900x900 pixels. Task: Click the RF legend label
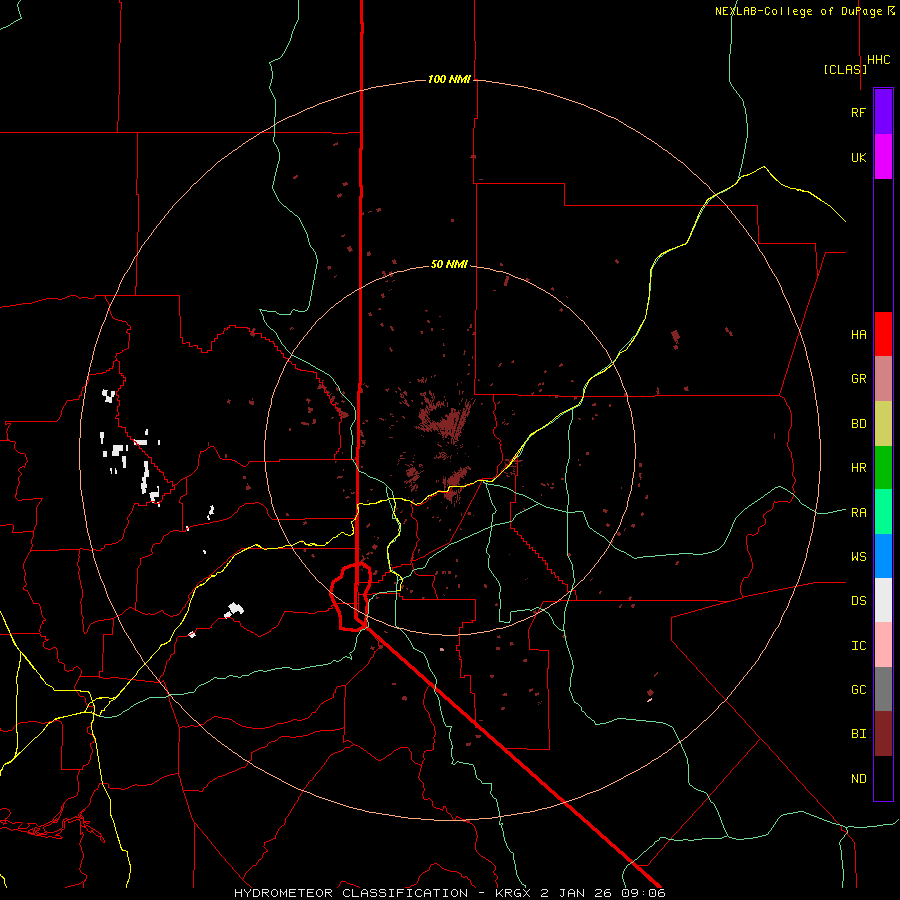pyautogui.click(x=859, y=112)
